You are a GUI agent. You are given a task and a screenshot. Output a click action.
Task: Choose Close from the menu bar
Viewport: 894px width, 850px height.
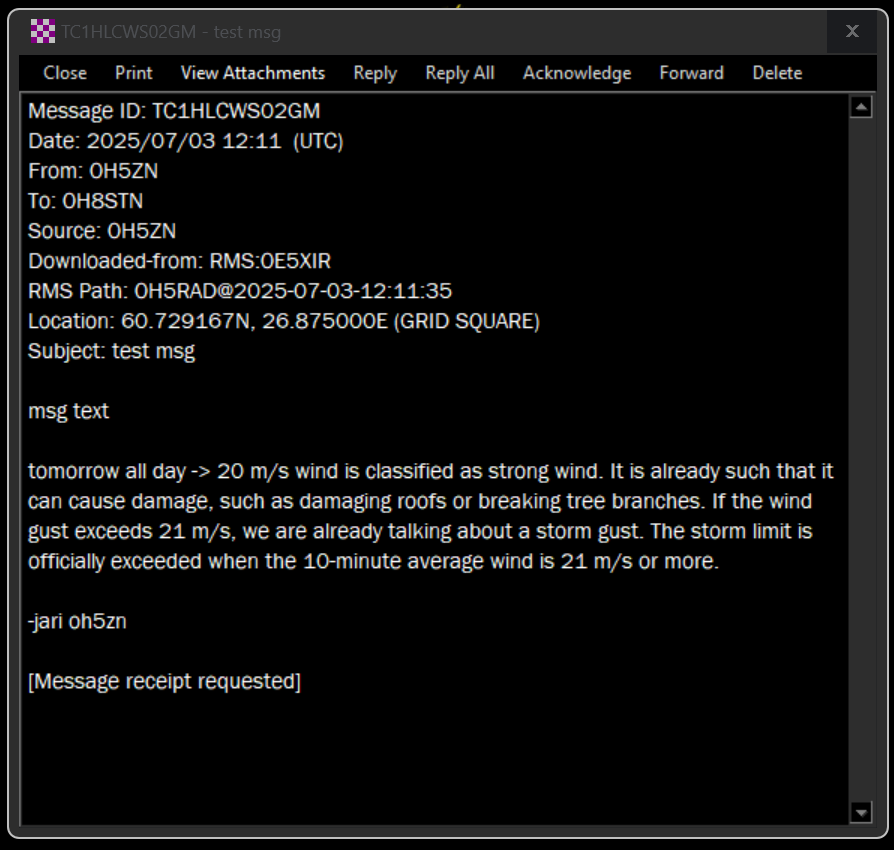65,73
